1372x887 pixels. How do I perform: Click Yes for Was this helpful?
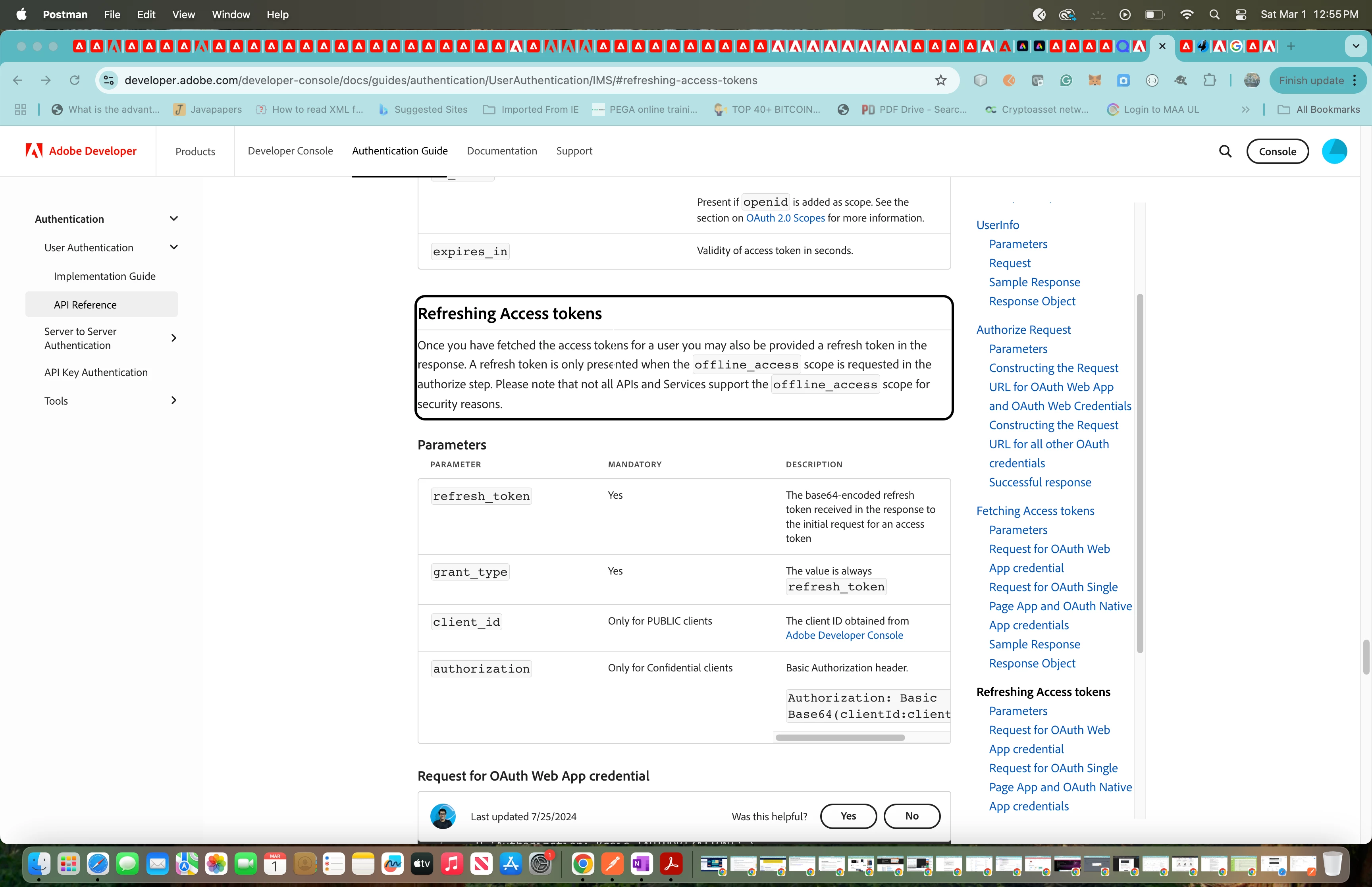pyautogui.click(x=848, y=816)
